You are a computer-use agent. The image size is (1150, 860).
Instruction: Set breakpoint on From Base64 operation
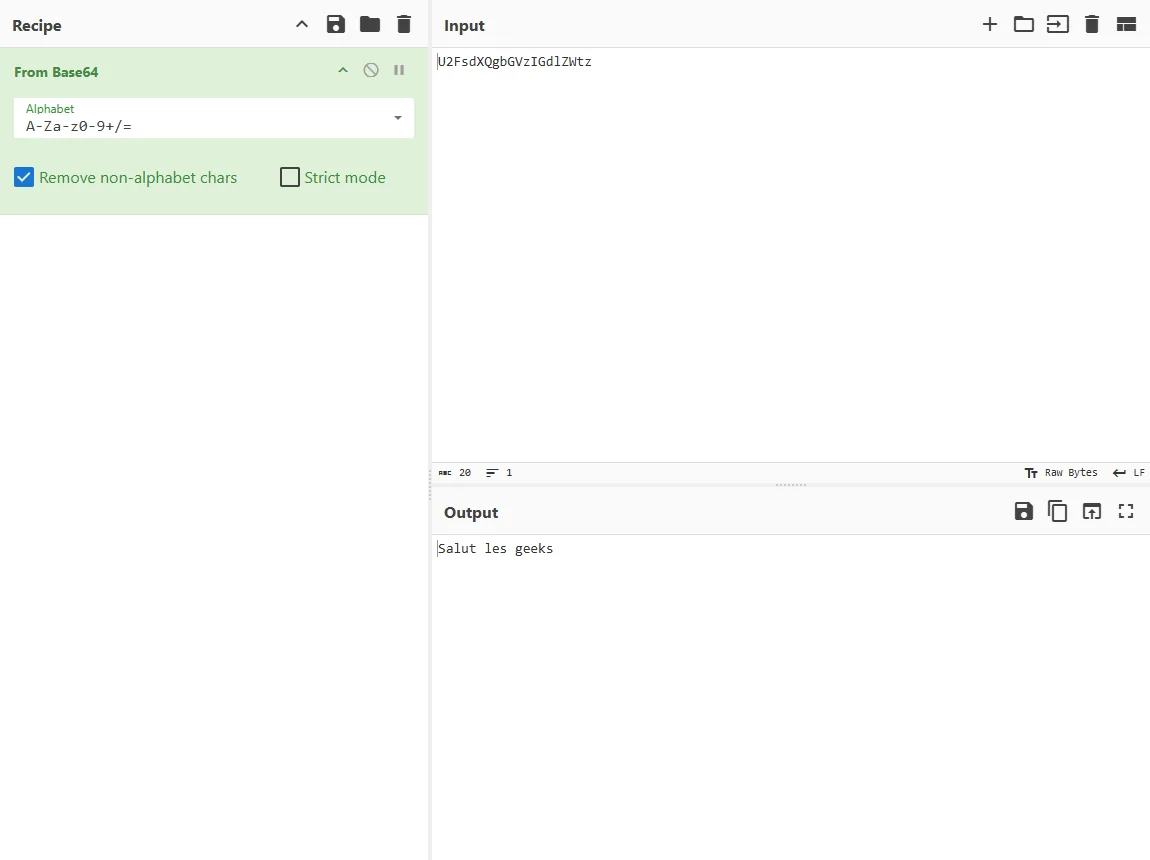[x=399, y=70]
